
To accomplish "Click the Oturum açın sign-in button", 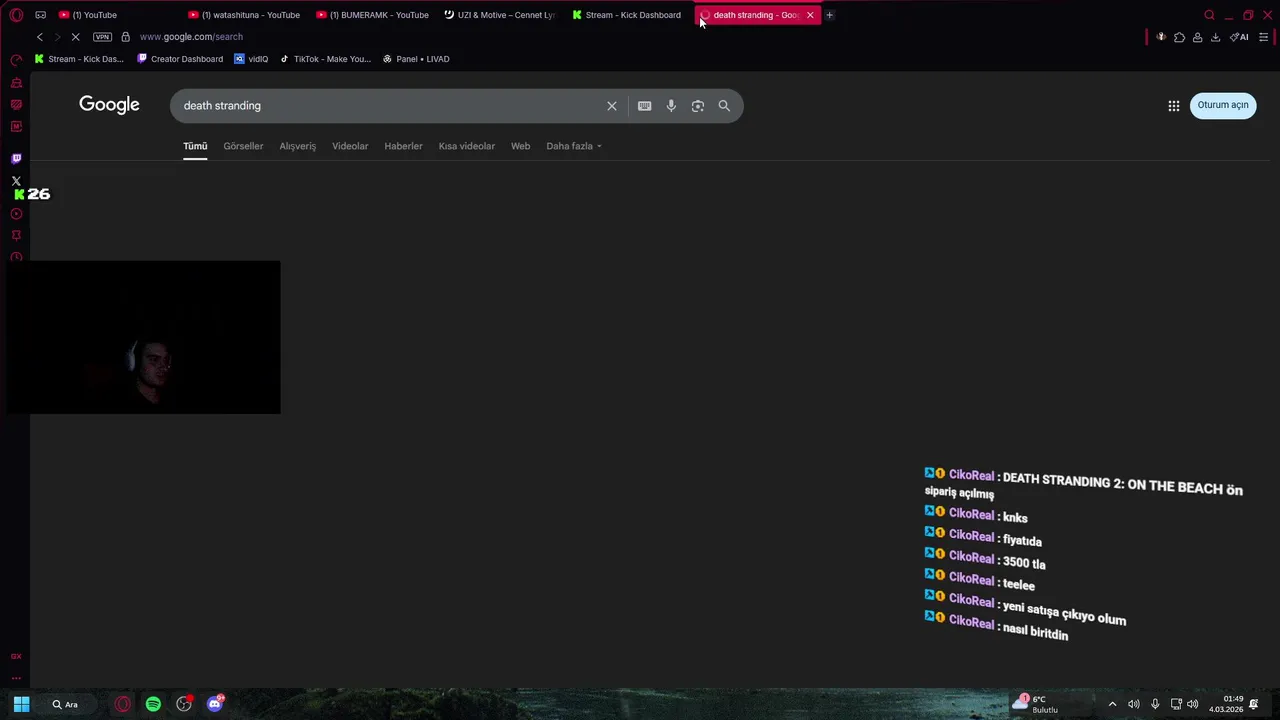I will coord(1223,105).
